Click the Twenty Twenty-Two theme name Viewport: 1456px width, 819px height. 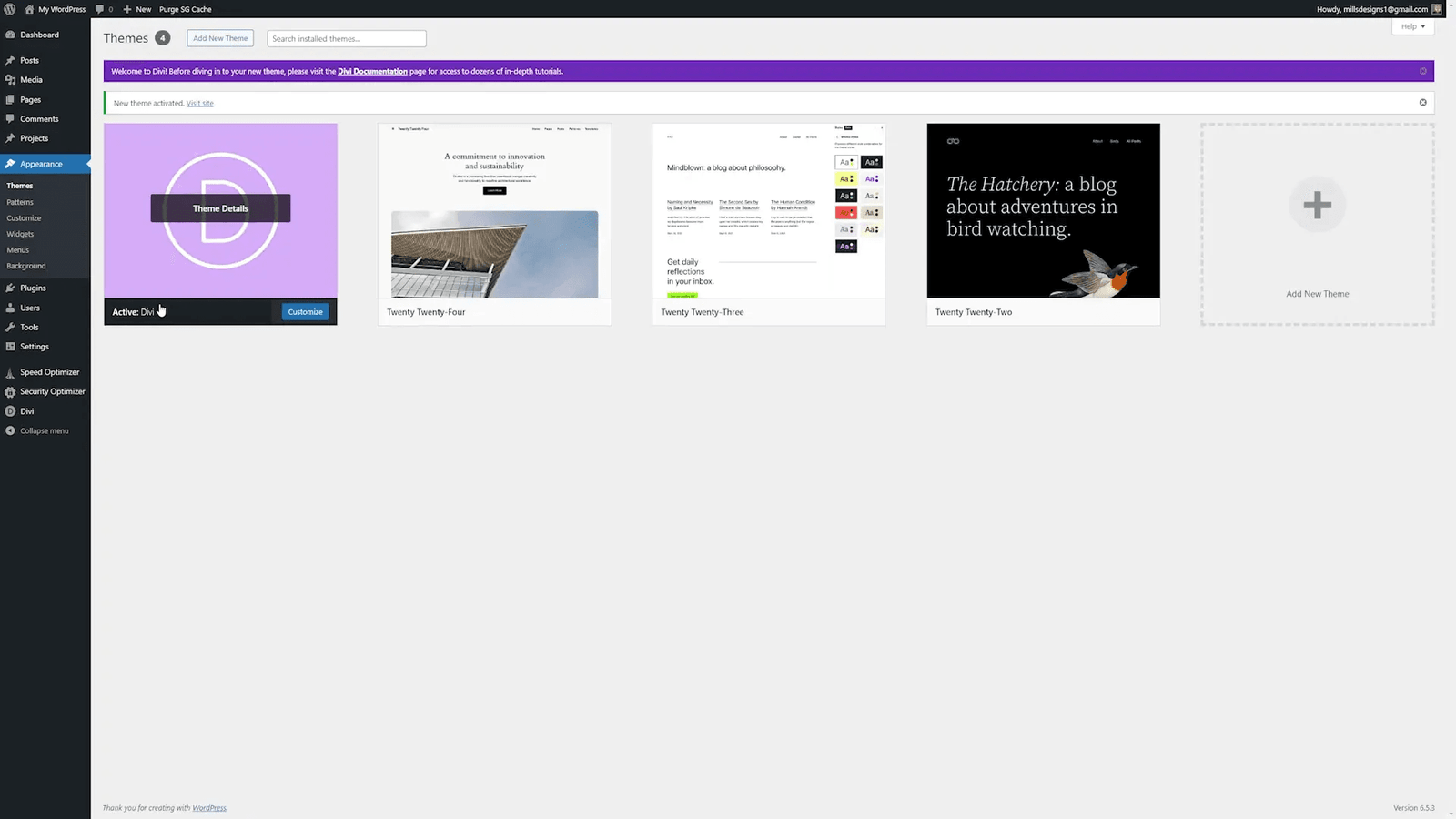[x=974, y=312]
